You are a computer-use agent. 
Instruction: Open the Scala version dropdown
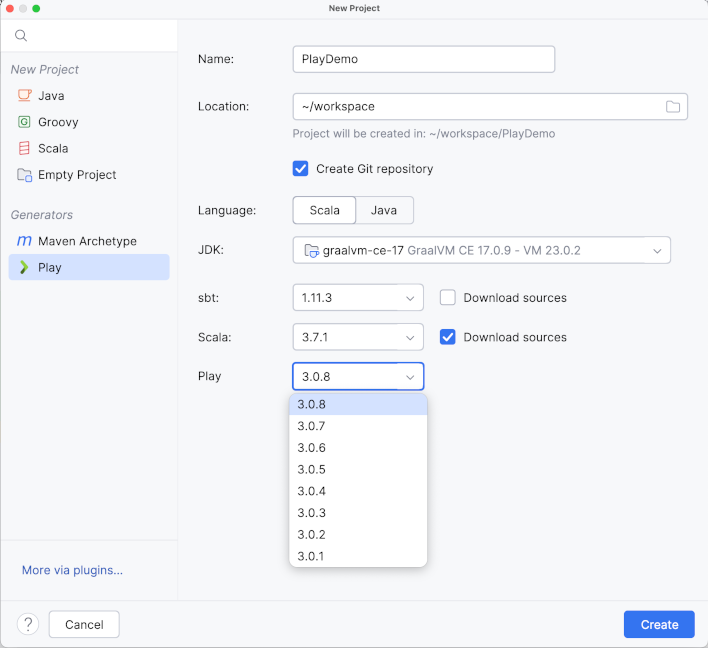pos(357,337)
